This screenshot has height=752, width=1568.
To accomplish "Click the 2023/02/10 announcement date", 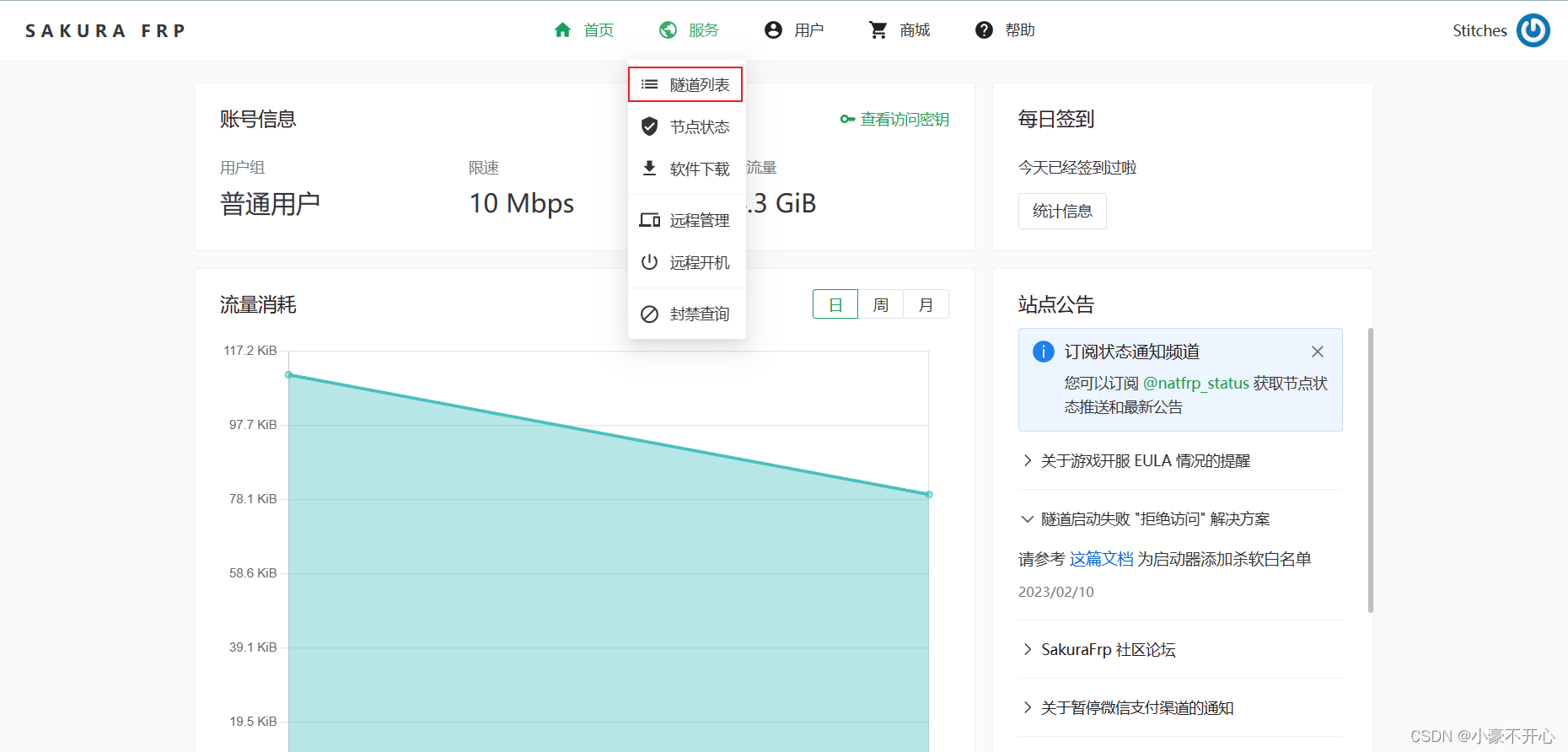I will (1056, 592).
